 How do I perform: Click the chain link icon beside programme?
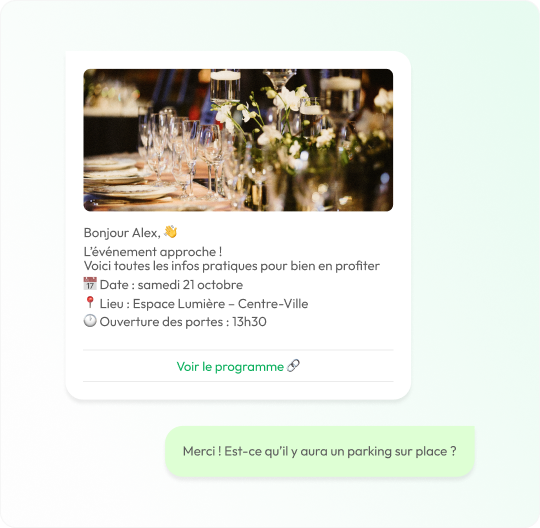click(293, 366)
